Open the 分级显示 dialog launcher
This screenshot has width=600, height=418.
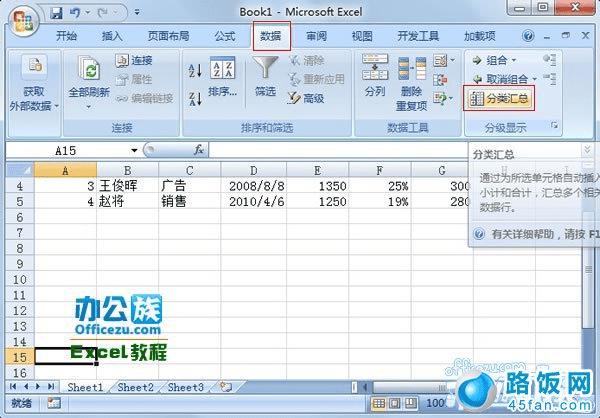point(554,126)
